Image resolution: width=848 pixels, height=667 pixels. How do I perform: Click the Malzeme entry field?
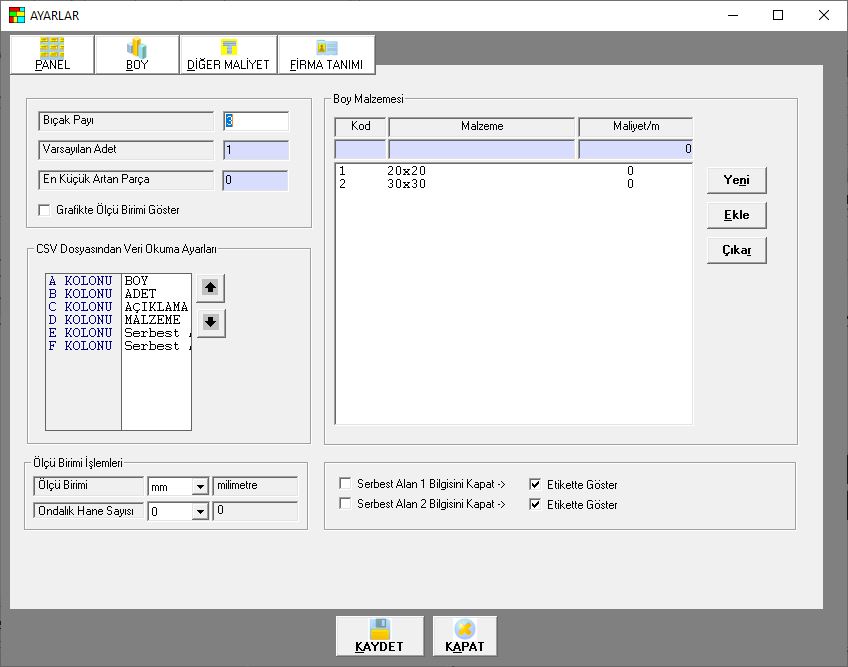tap(482, 149)
